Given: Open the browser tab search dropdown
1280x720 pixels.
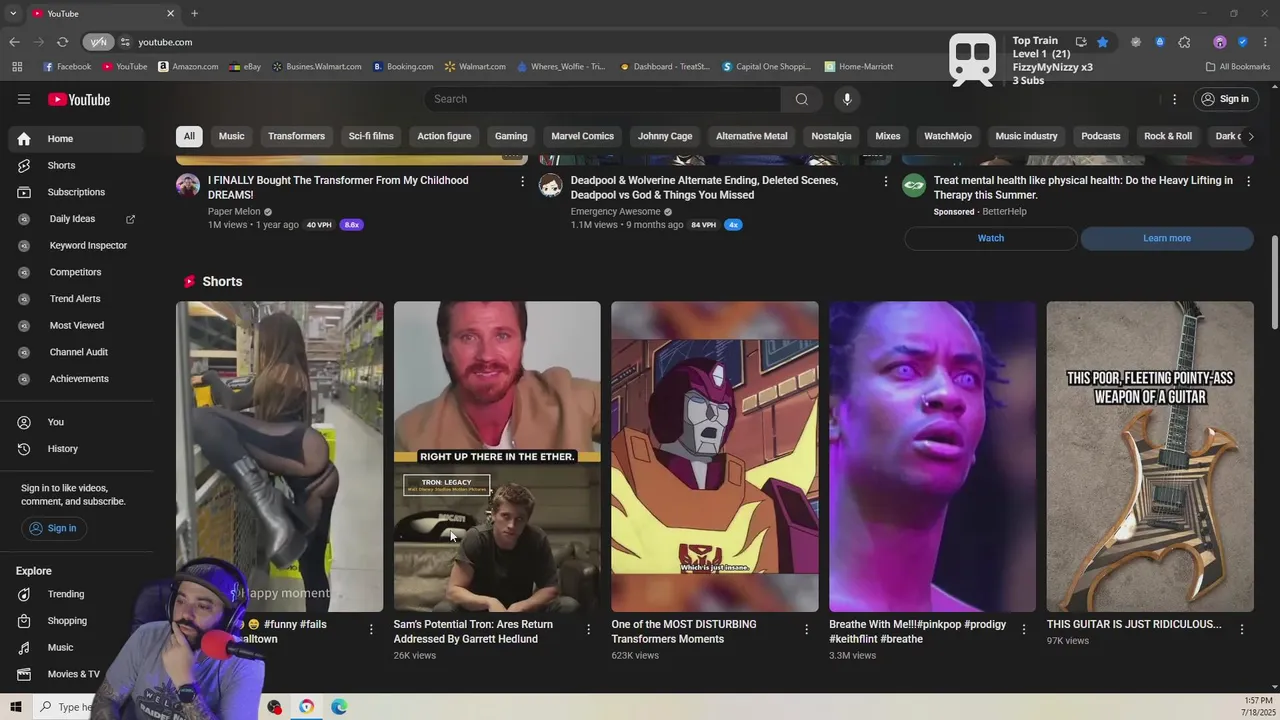Looking at the screenshot, I should (x=13, y=13).
